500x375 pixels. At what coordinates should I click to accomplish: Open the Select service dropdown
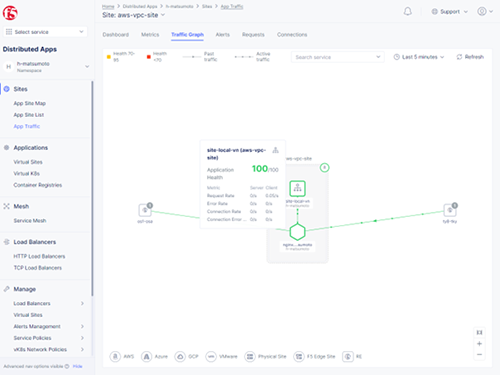click(x=45, y=32)
